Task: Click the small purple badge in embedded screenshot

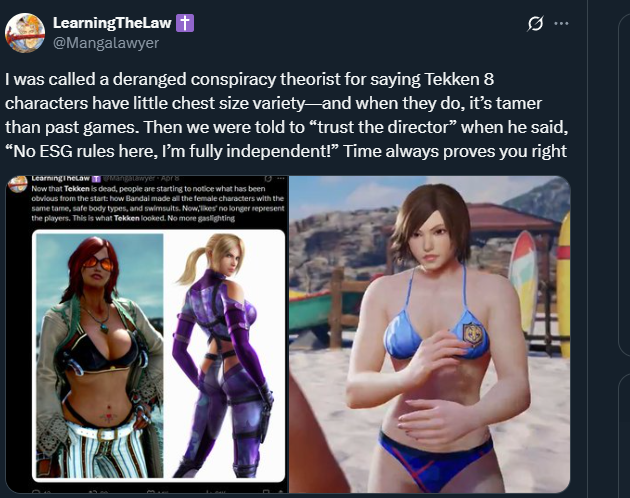Action: [x=96, y=178]
